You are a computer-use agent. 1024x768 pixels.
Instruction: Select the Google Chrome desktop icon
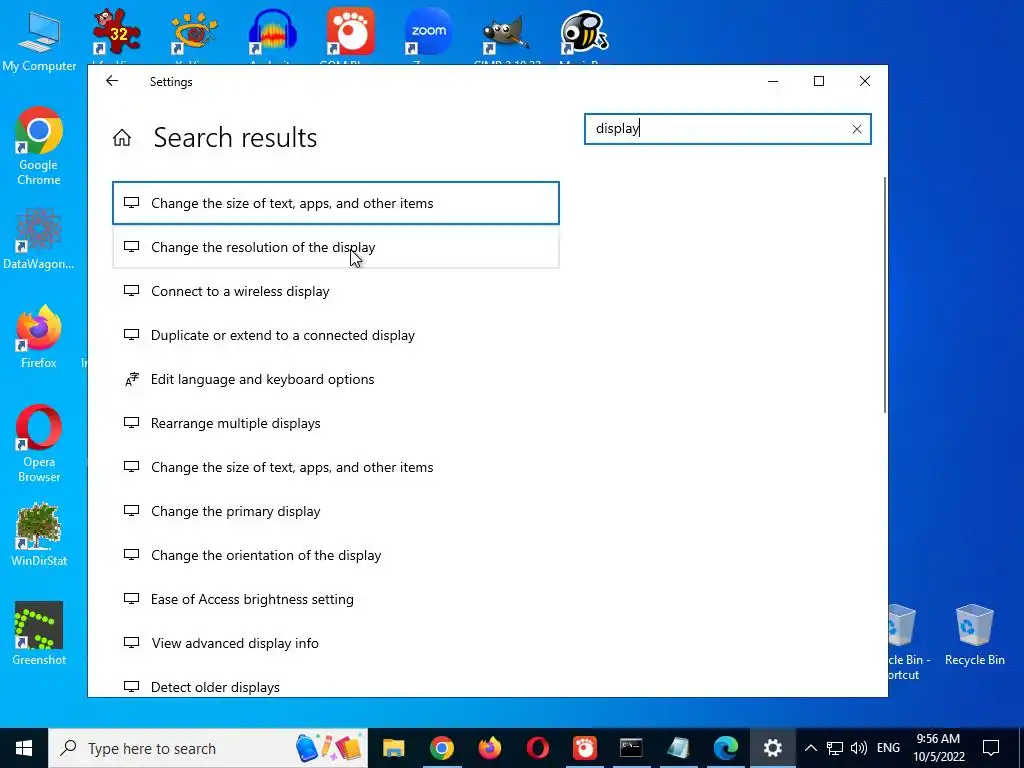pyautogui.click(x=39, y=147)
